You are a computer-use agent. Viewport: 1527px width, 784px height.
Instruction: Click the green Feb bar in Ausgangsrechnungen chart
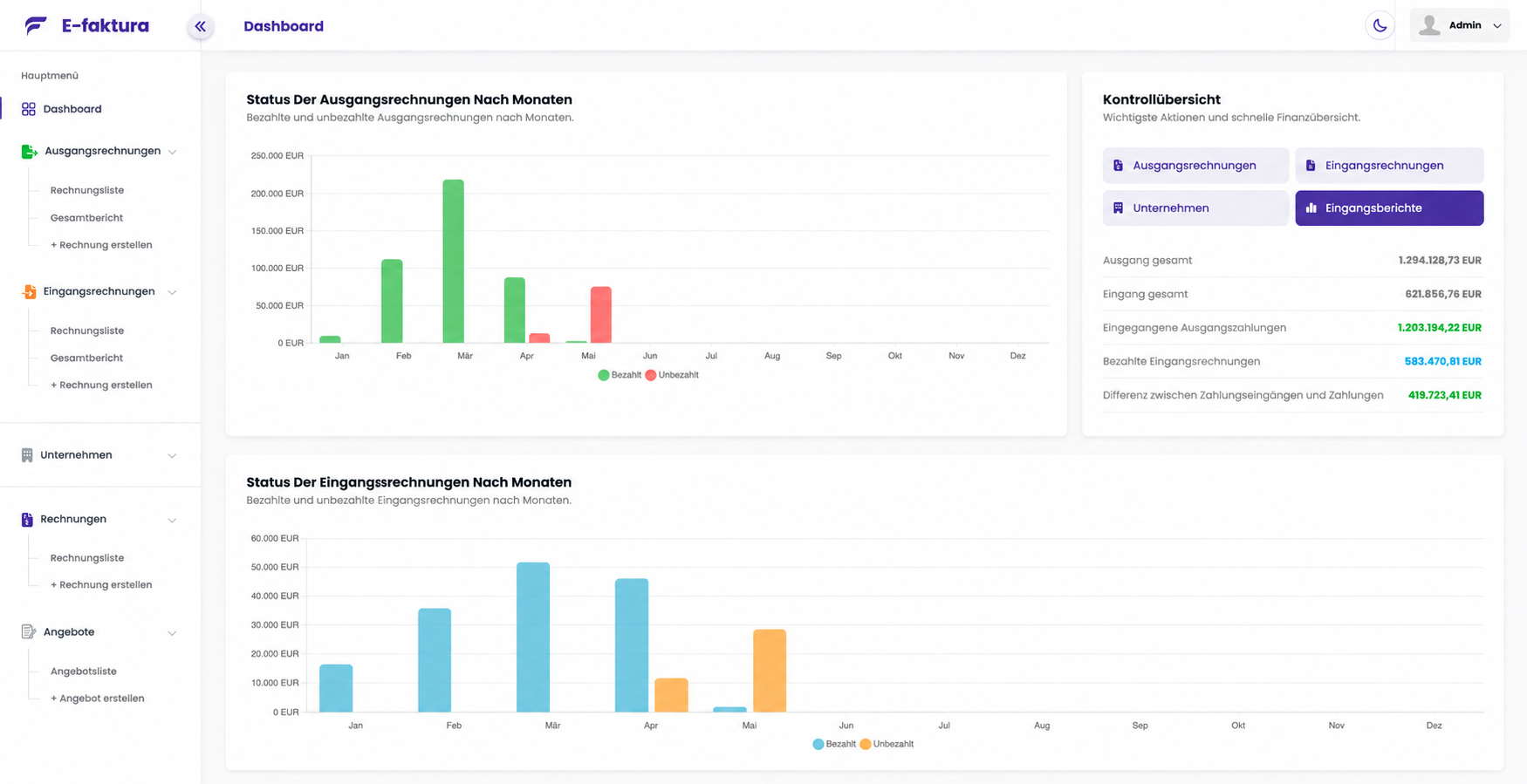(x=392, y=301)
